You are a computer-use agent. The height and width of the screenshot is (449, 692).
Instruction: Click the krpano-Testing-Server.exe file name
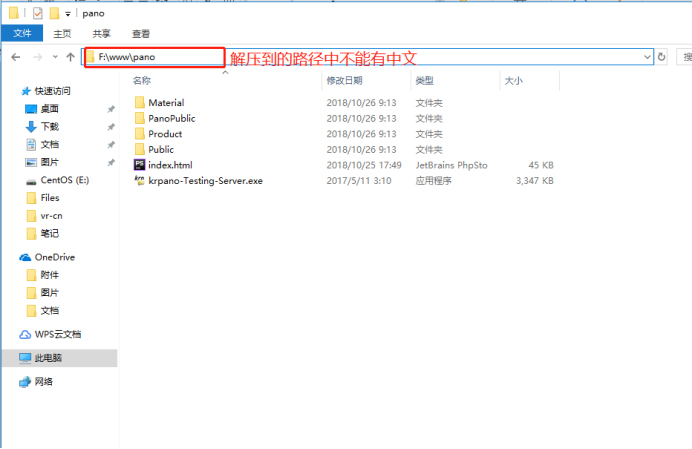pos(205,181)
